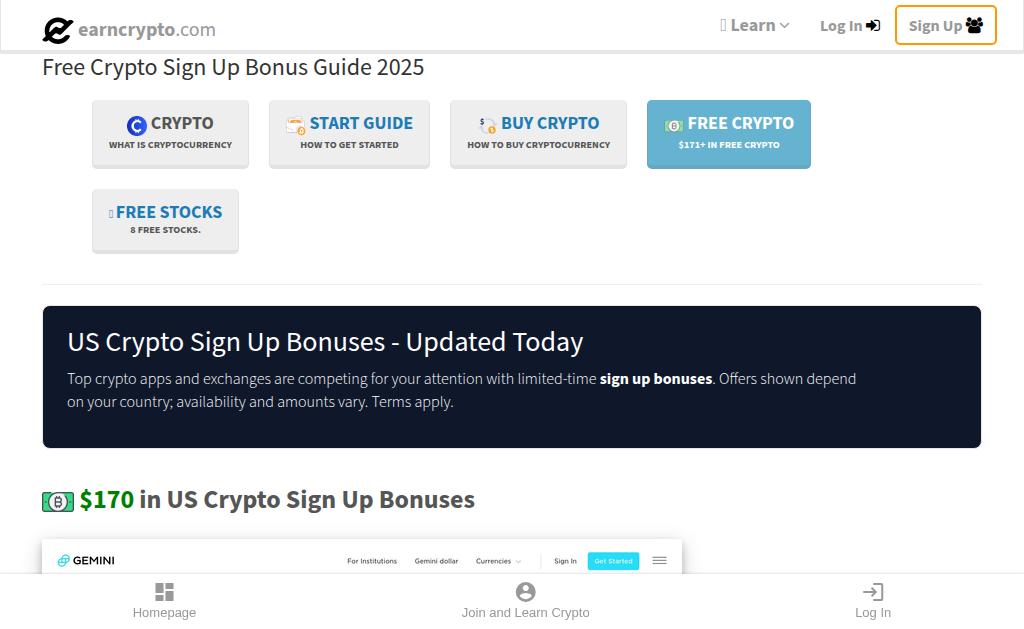Tap the Log In icon in bottom bar
Image resolution: width=1024 pixels, height=629 pixels.
click(872, 592)
